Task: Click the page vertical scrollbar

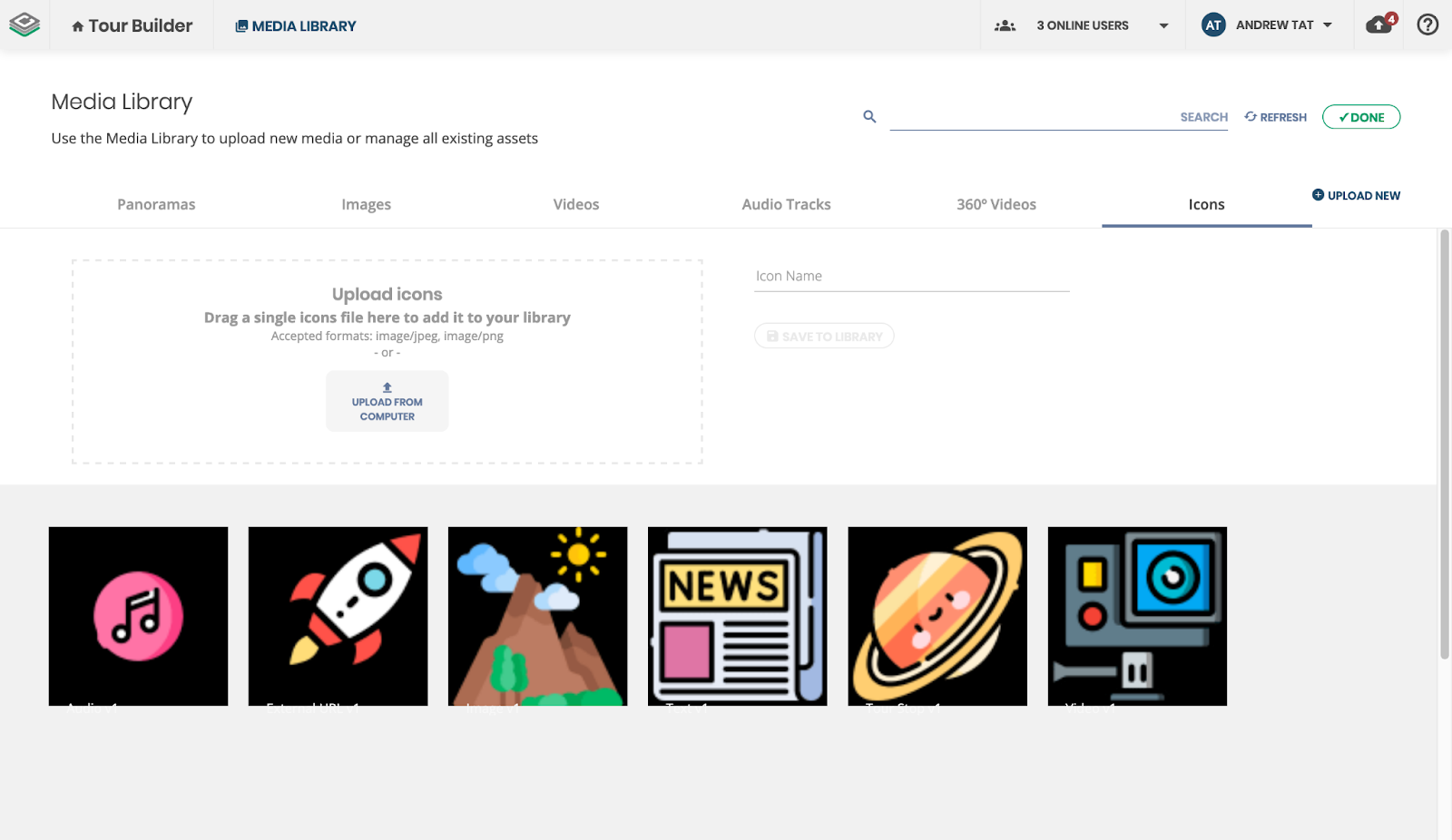Action: [1445, 444]
